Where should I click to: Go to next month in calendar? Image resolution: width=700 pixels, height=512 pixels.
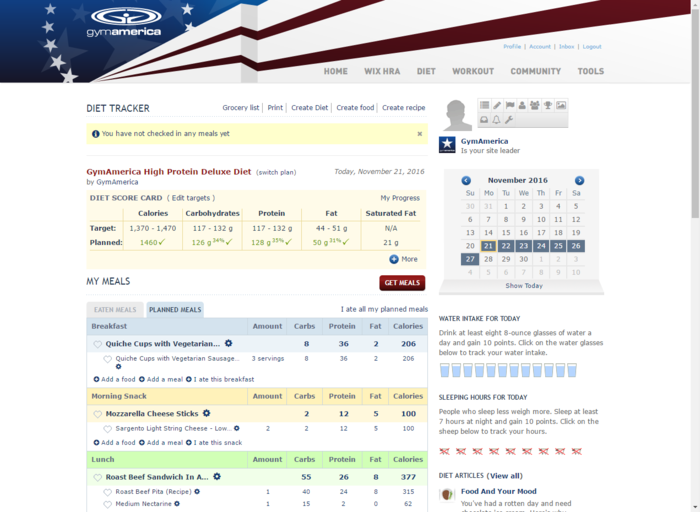point(579,180)
